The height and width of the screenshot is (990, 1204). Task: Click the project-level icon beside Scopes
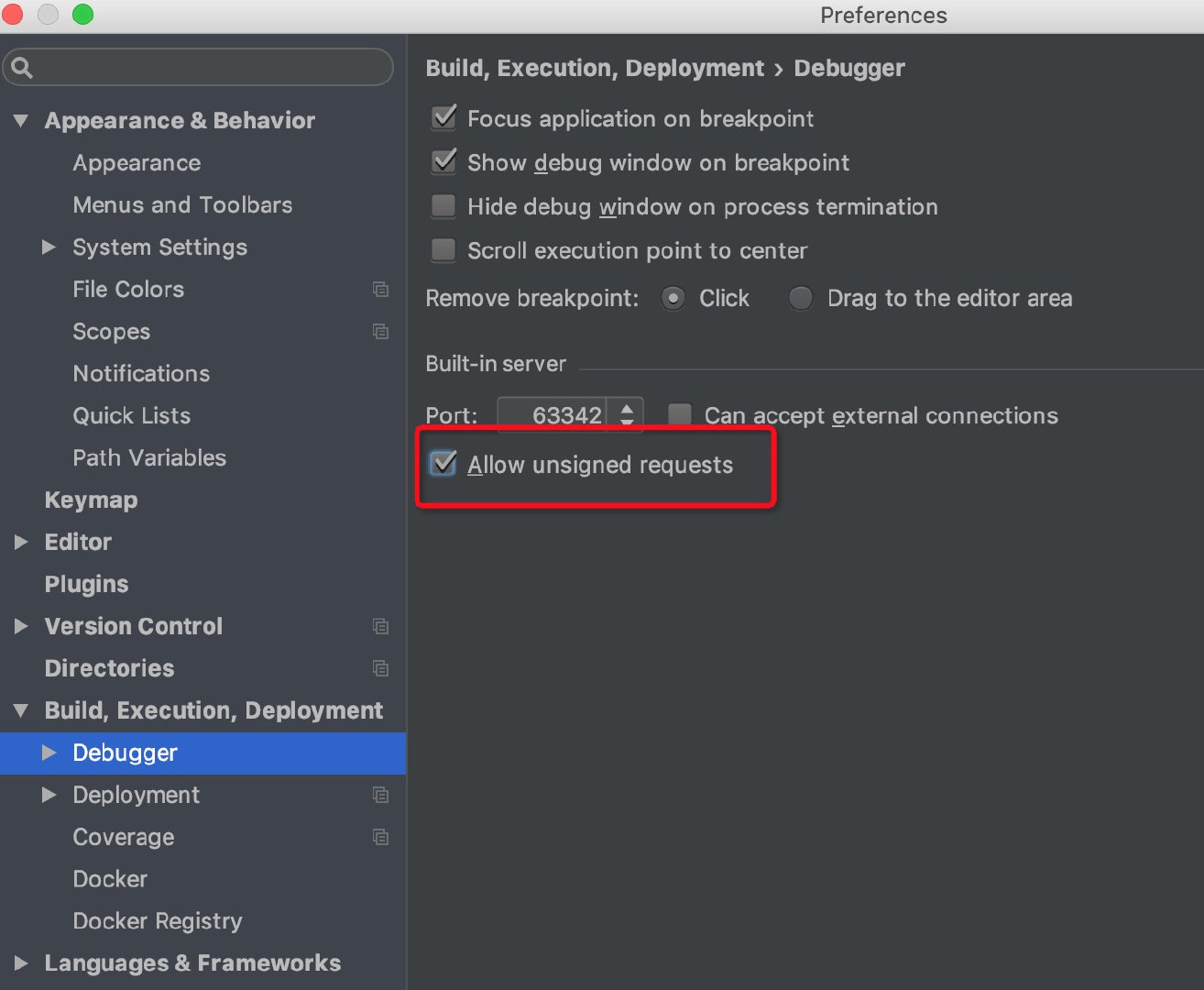click(380, 332)
